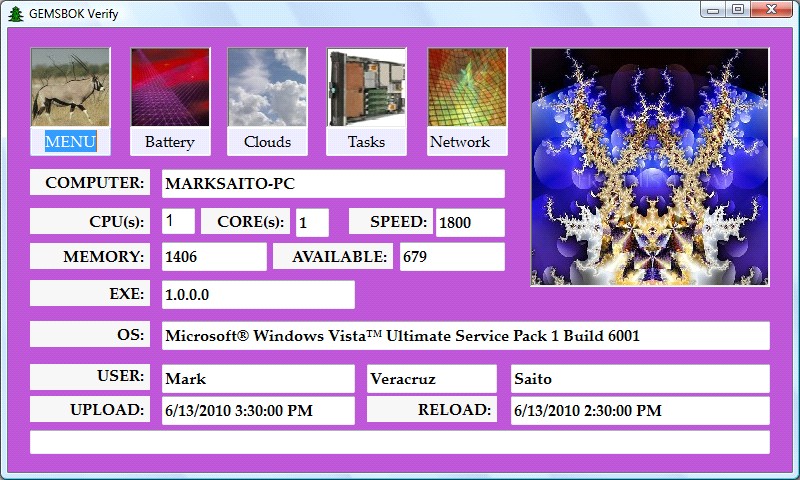The height and width of the screenshot is (480, 800).
Task: Click the CPU(s): label
Action: [x=90, y=221]
